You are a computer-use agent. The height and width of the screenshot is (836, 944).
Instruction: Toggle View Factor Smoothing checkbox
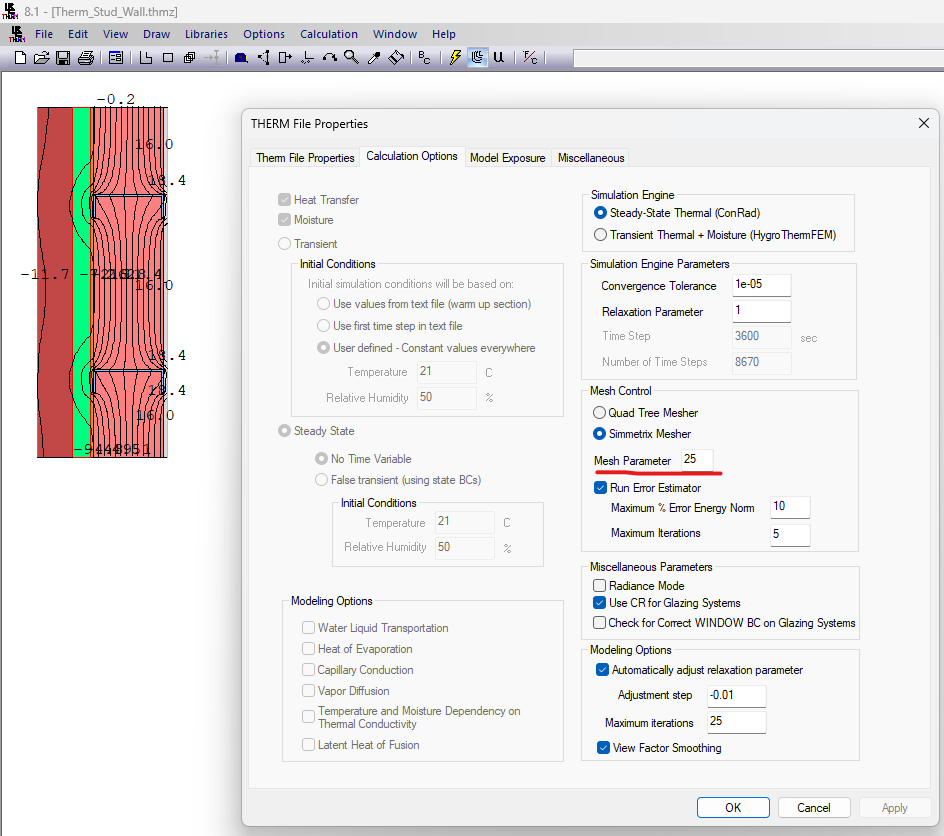(603, 747)
